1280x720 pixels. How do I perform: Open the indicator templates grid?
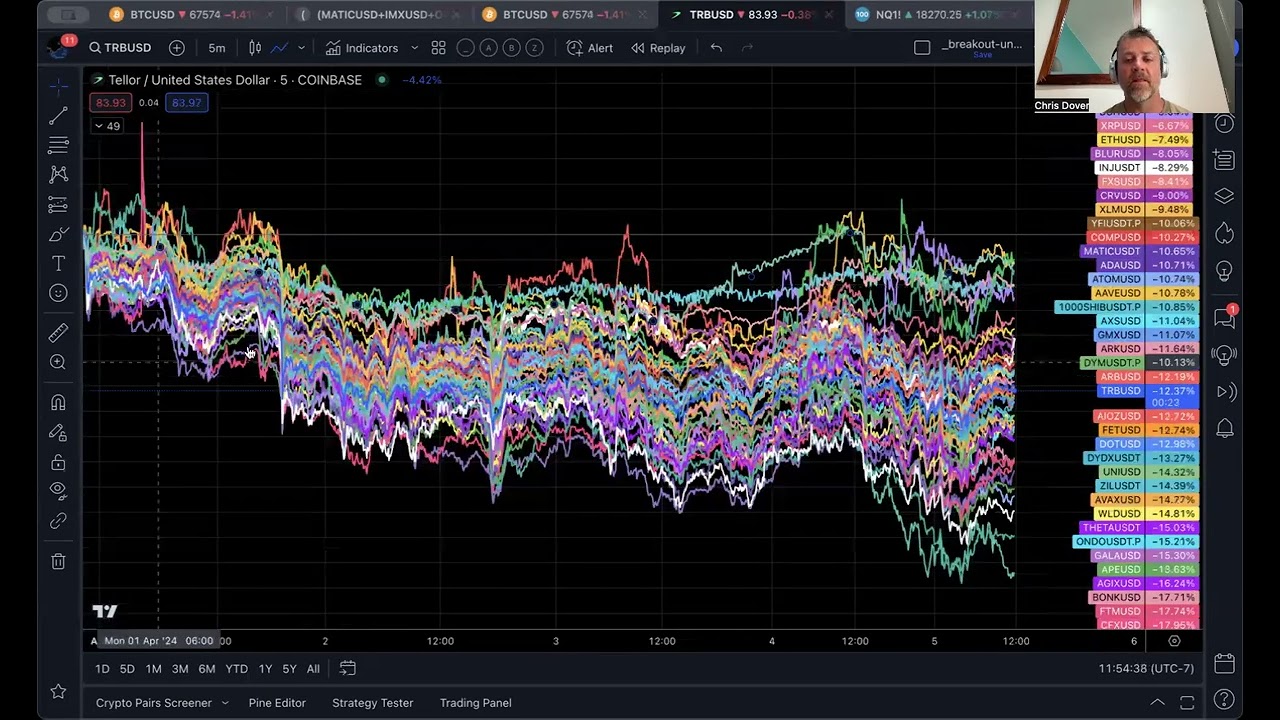(438, 48)
